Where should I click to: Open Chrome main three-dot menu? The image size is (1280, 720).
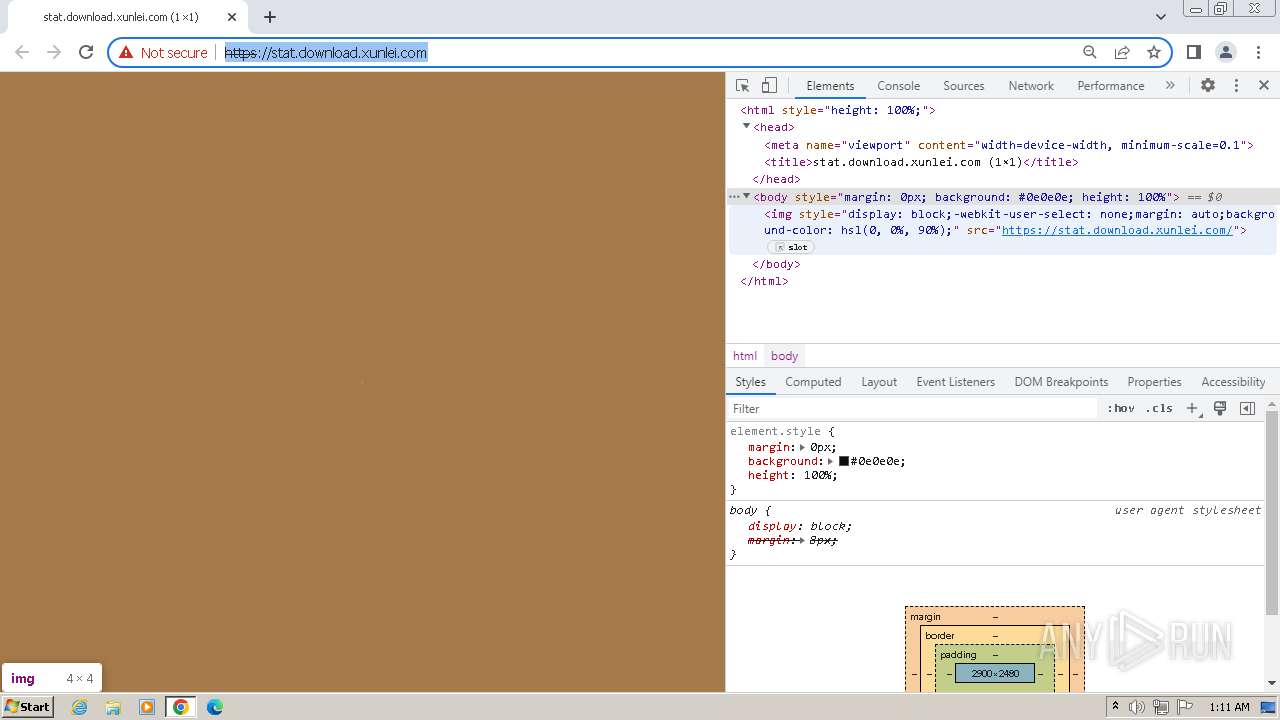(x=1258, y=52)
